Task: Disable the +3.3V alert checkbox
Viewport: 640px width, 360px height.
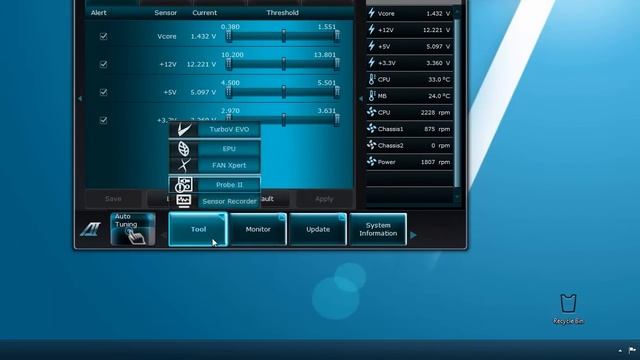Action: pos(103,120)
